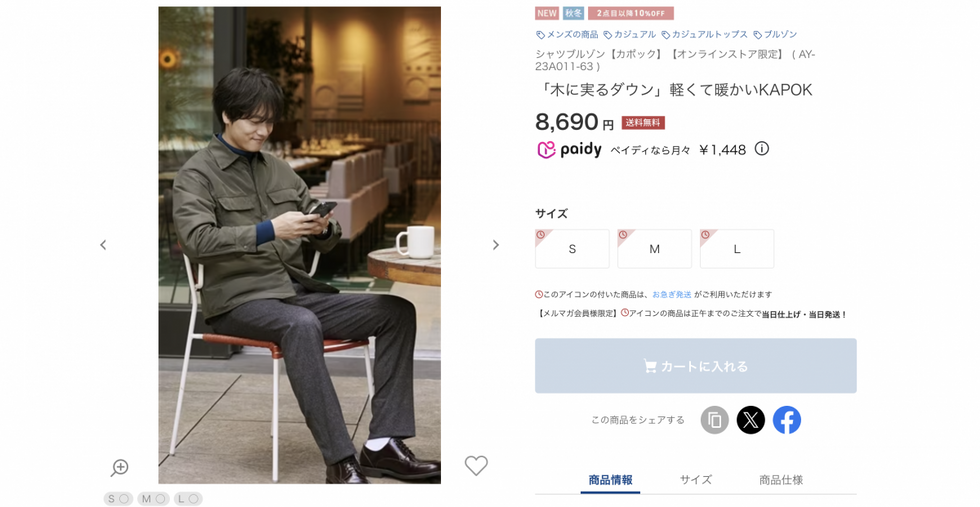This screenshot has width=980, height=507.
Task: Show next product image with right arrow
Action: (x=496, y=245)
